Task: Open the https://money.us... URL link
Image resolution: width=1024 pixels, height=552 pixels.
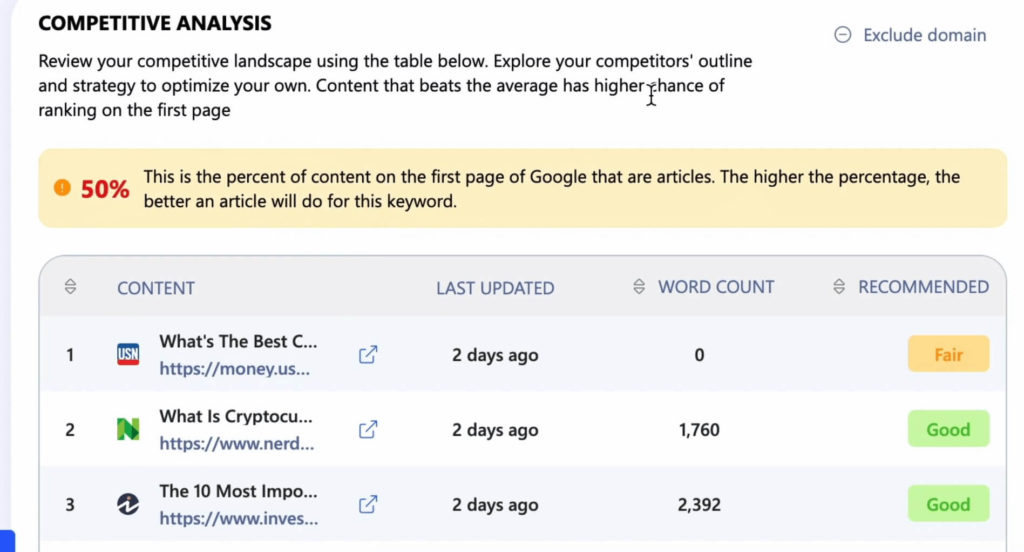Action: (234, 369)
